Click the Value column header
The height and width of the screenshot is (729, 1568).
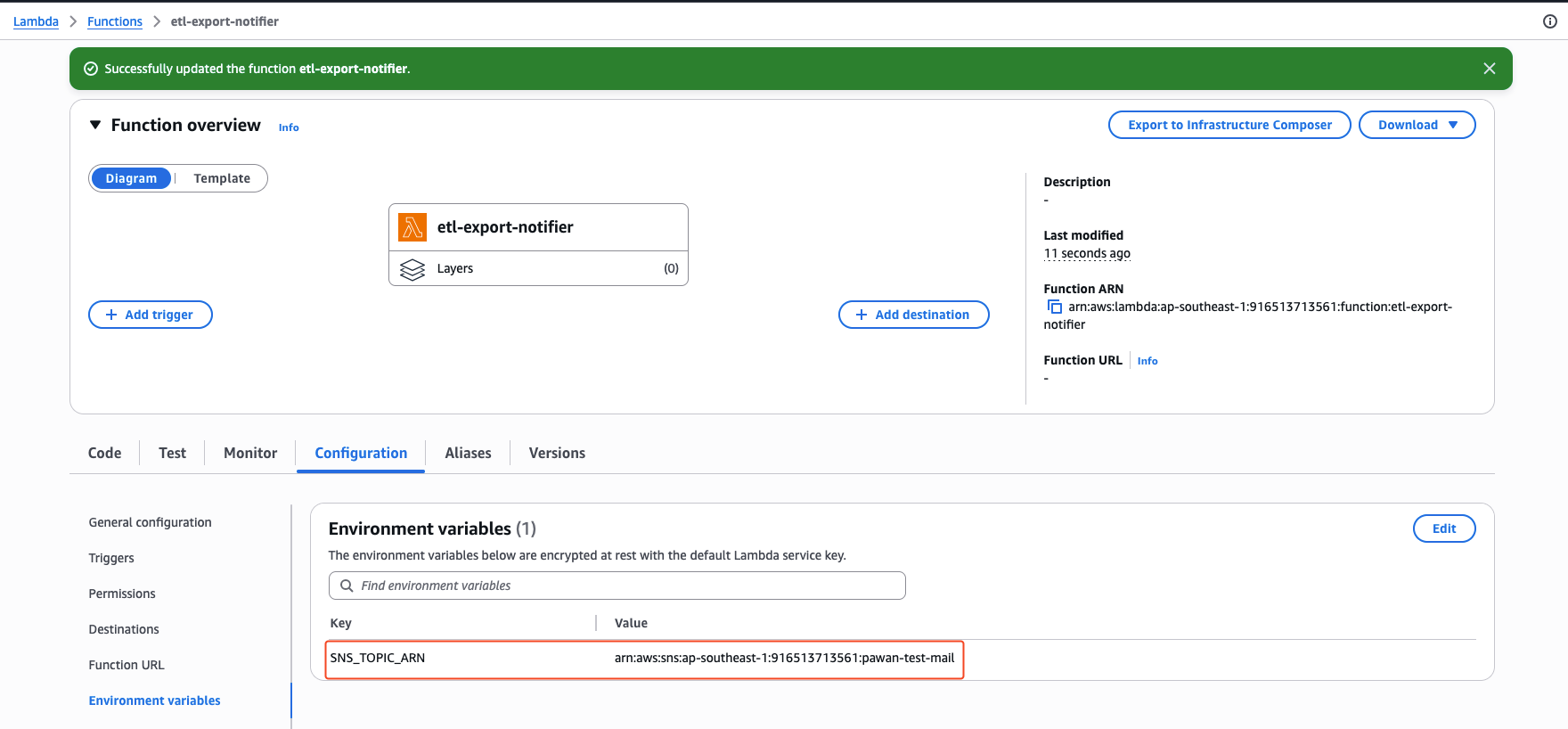(x=631, y=623)
